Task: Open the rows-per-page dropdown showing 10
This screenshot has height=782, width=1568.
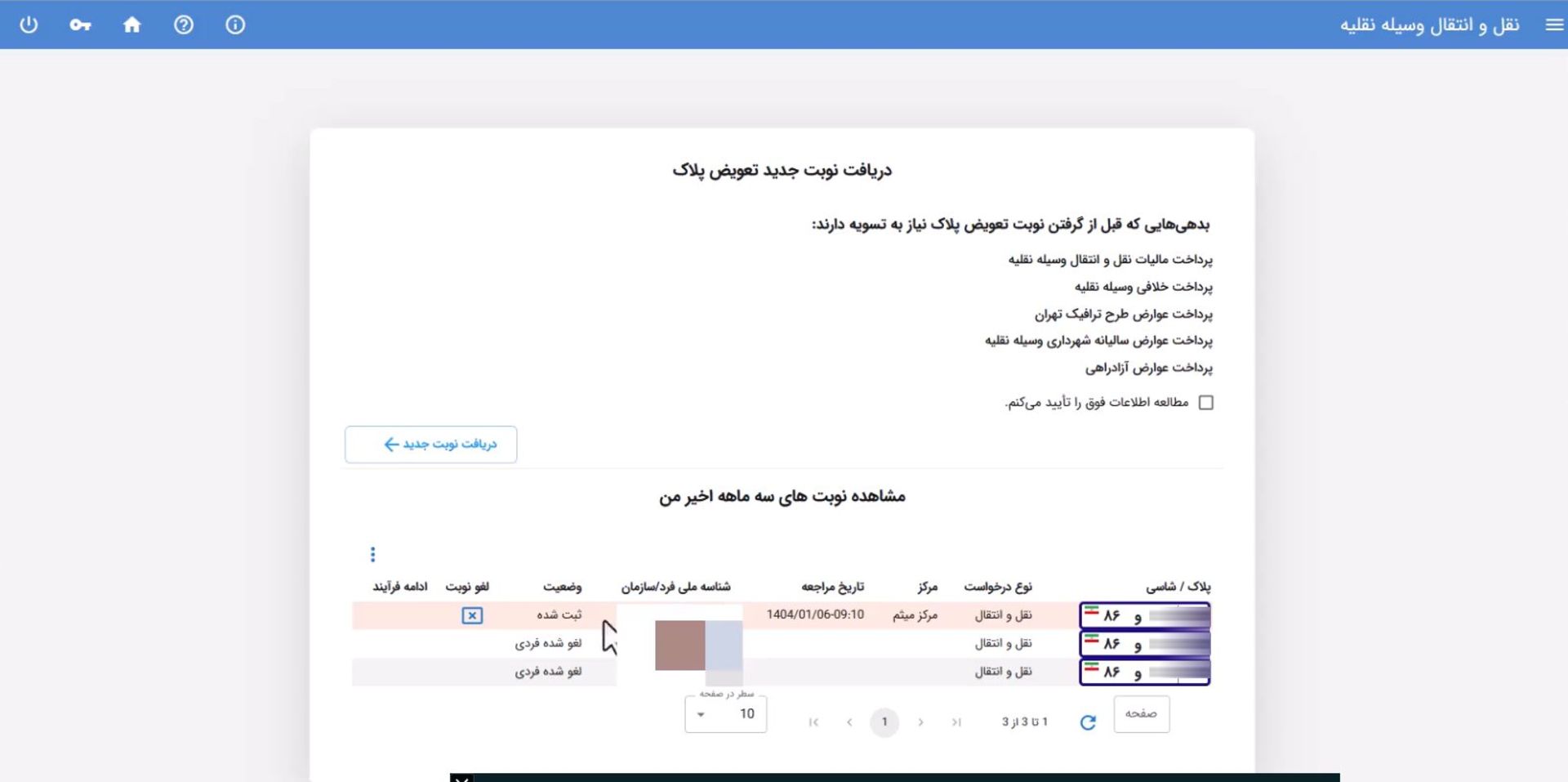Action: (725, 713)
